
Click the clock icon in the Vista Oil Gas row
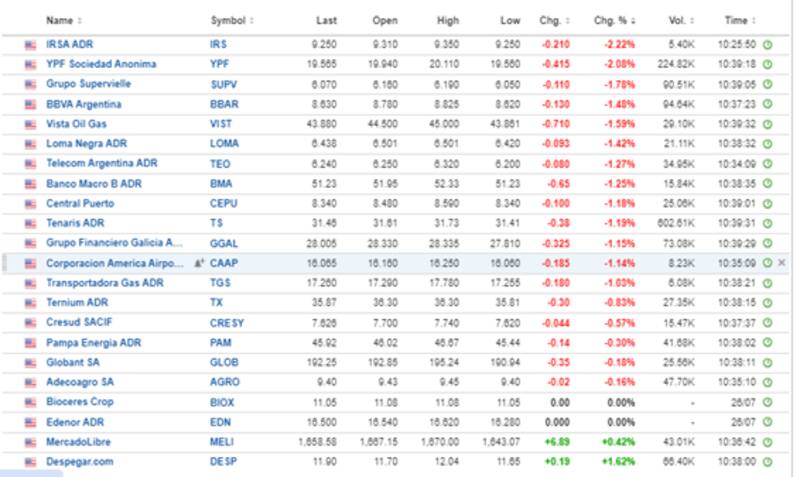tap(767, 124)
